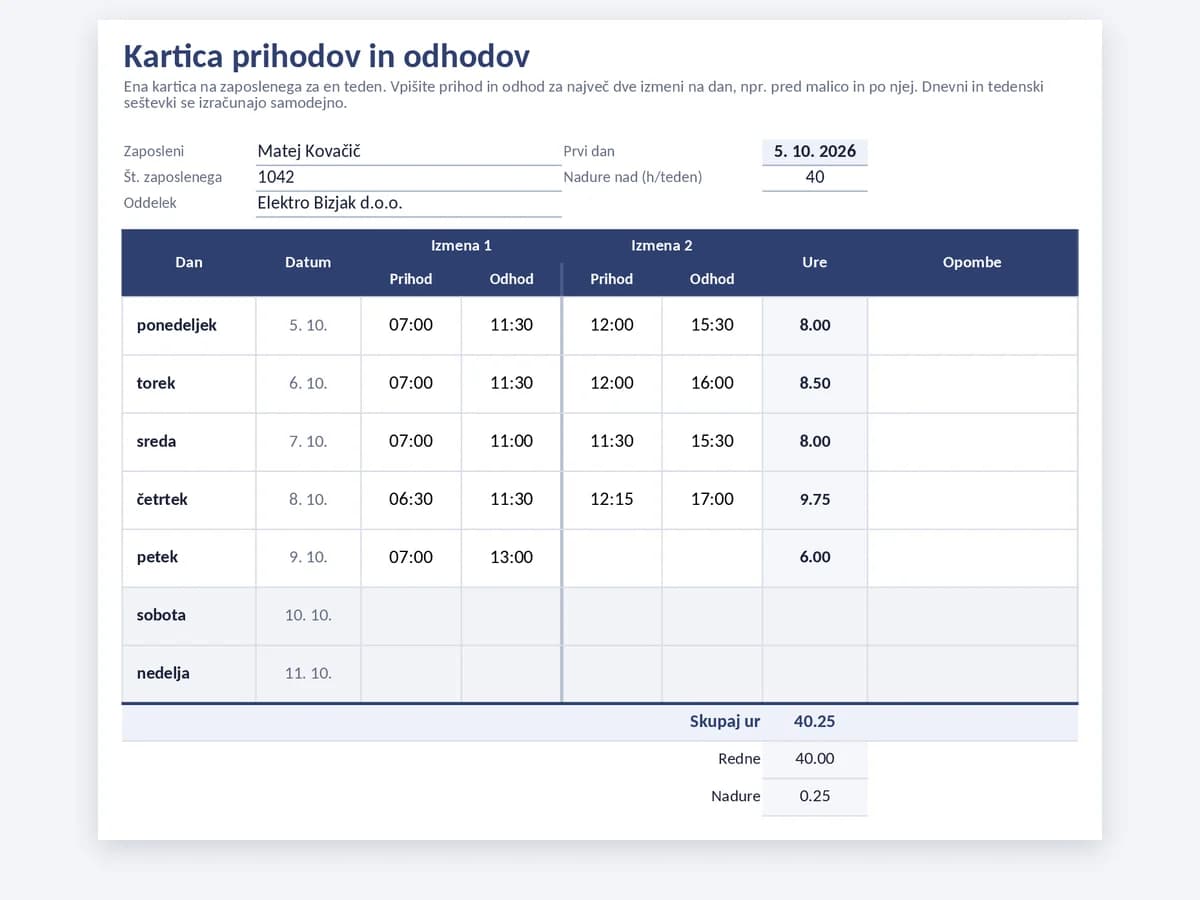Select the 'sobota' day label
1200x900 pixels.
click(x=161, y=616)
